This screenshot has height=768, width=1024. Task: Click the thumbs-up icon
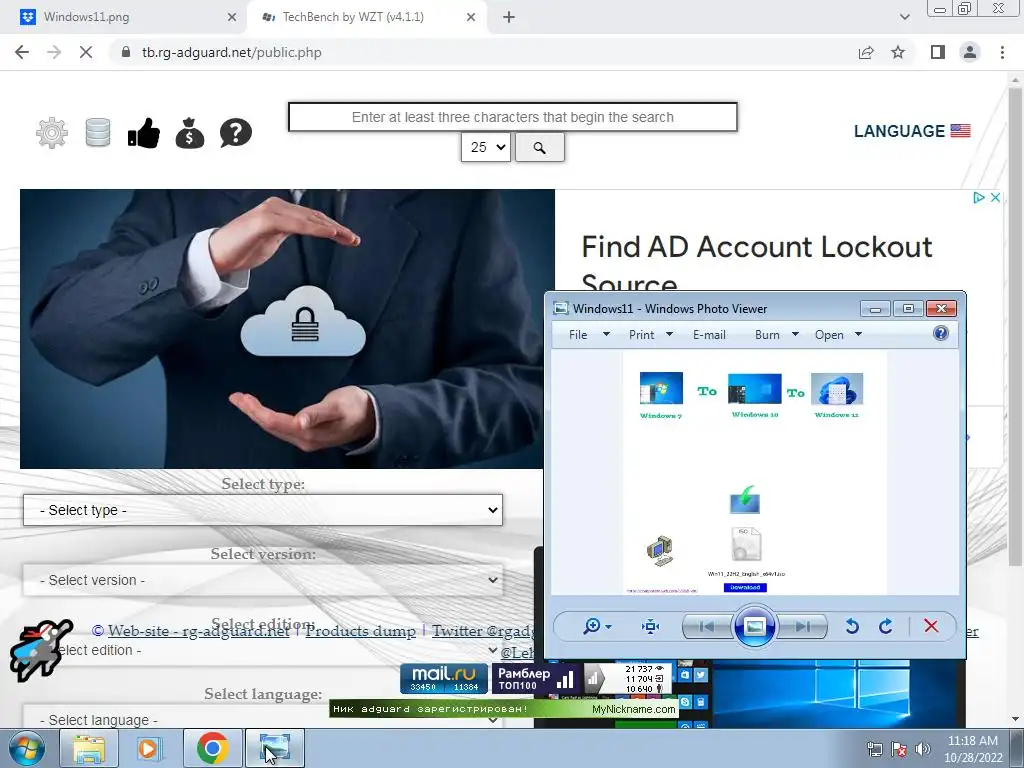tap(144, 133)
